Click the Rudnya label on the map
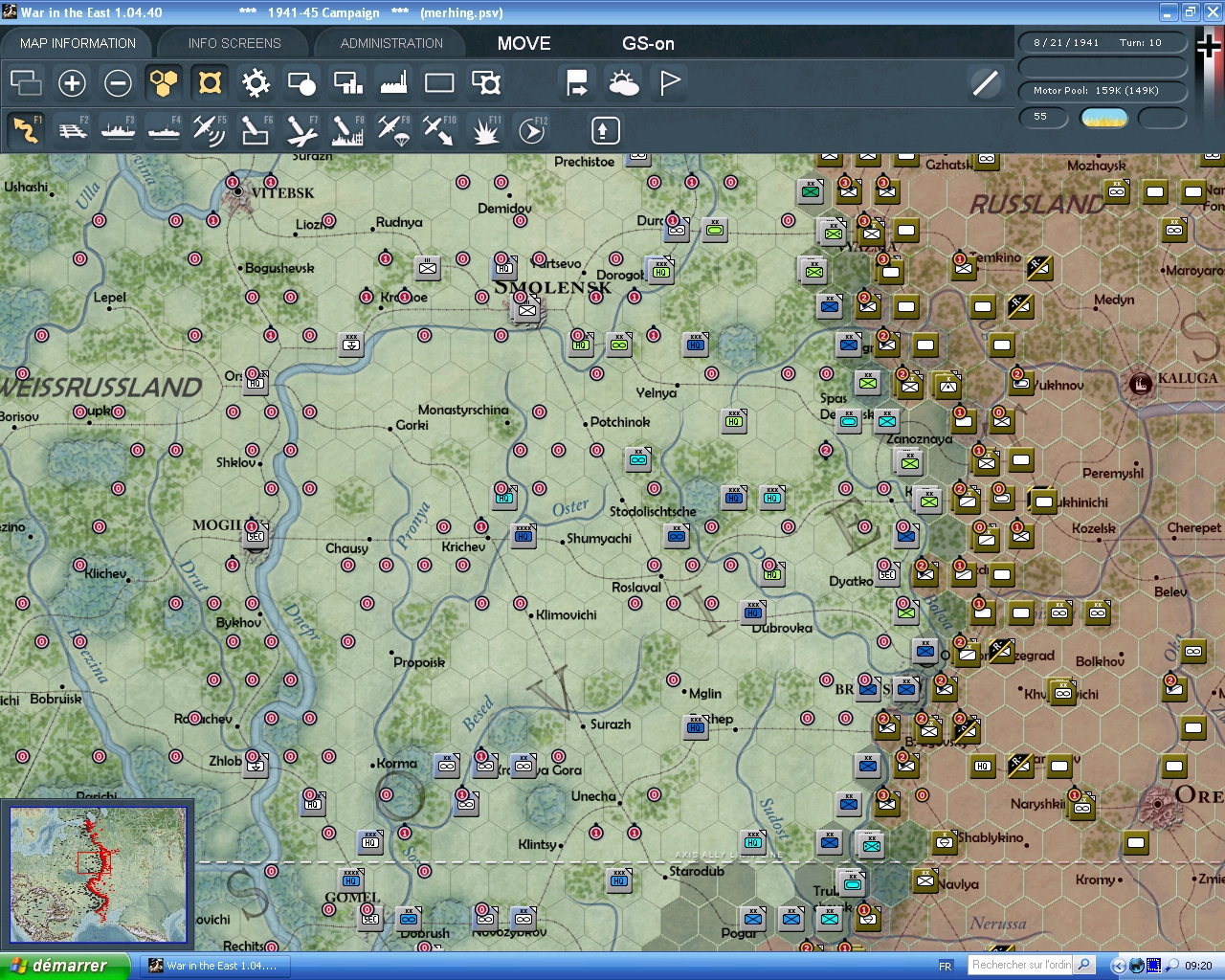This screenshot has width=1225, height=980. pyautogui.click(x=399, y=222)
